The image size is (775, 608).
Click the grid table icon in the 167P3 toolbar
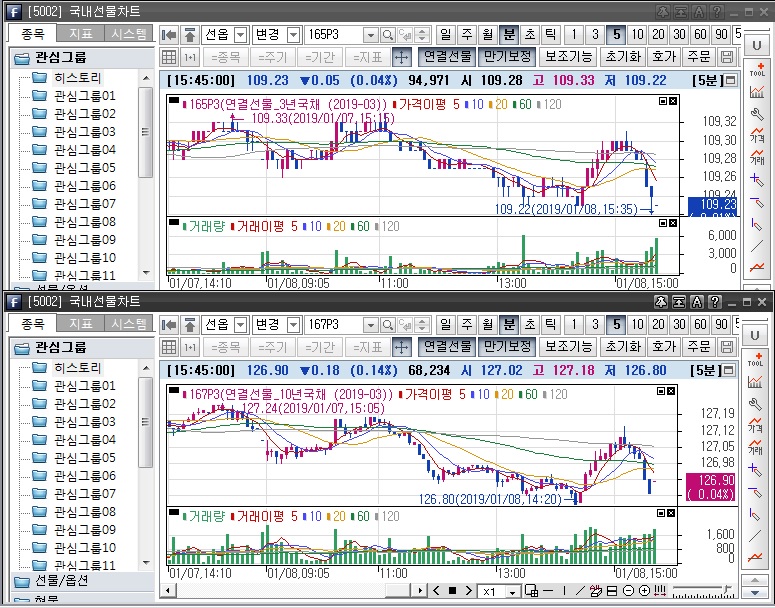(x=169, y=347)
